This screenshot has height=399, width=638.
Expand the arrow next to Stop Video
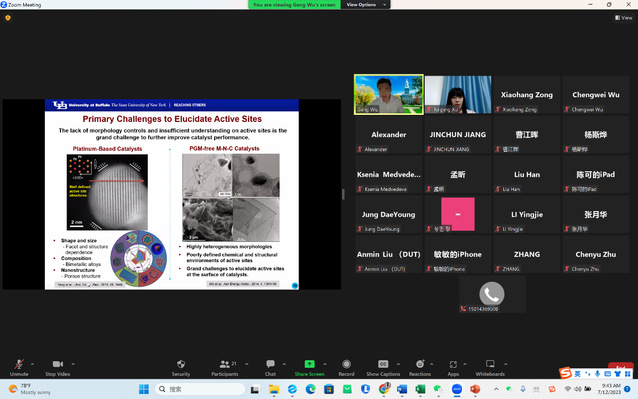tap(73, 364)
